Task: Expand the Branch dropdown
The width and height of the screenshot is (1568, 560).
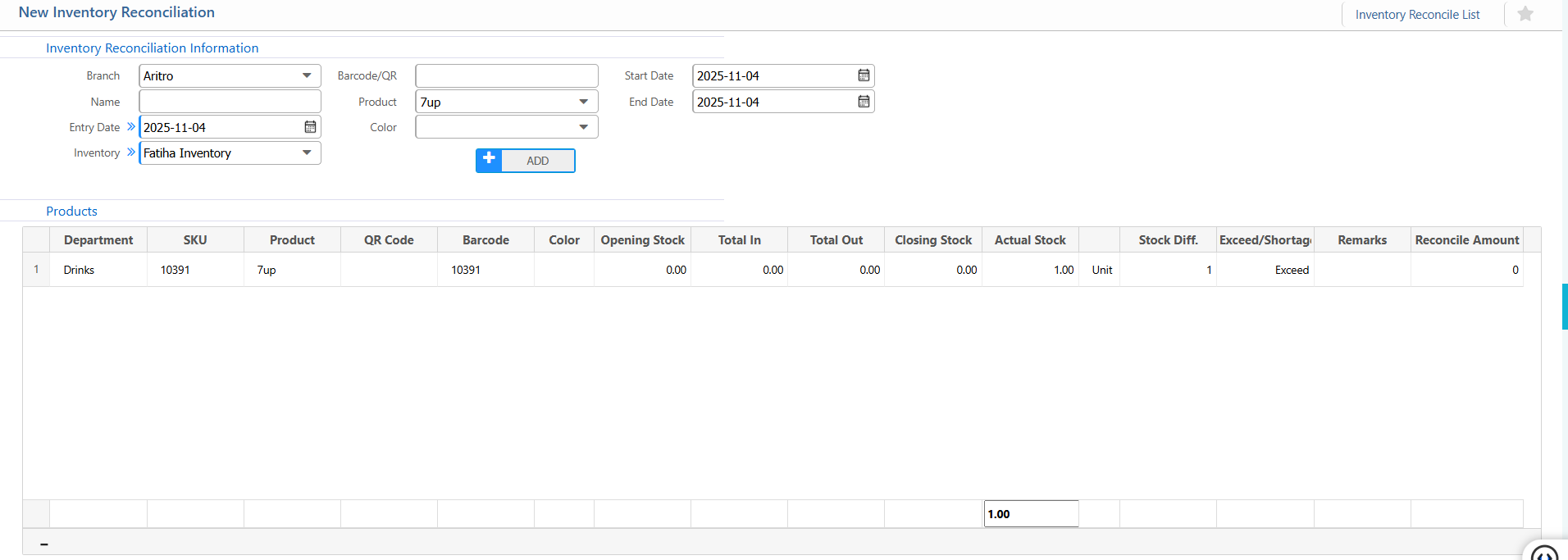Action: (x=306, y=75)
